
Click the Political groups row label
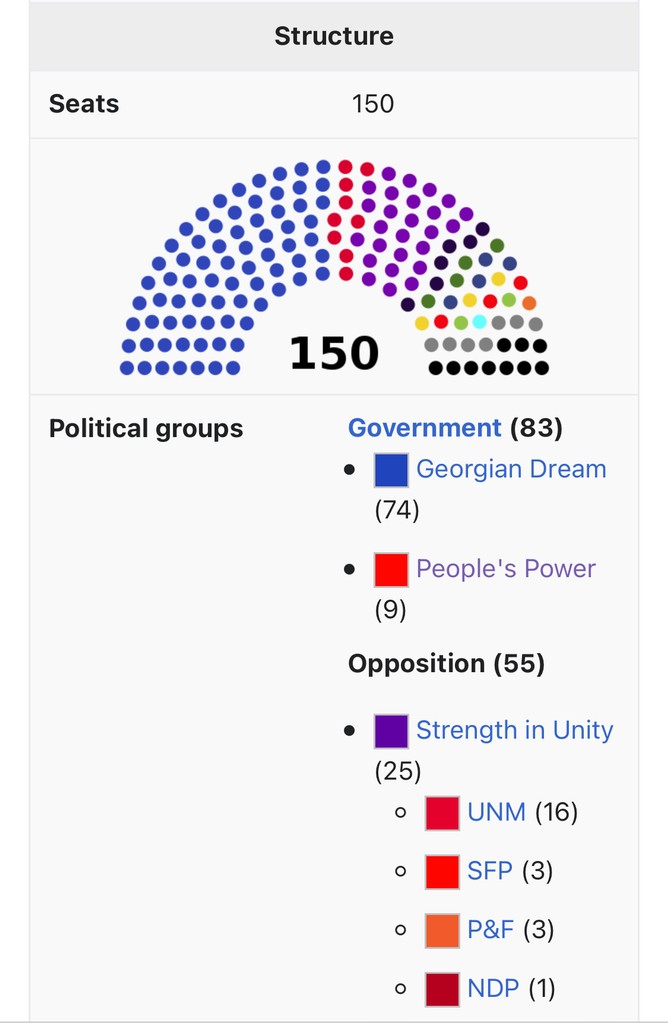point(146,429)
